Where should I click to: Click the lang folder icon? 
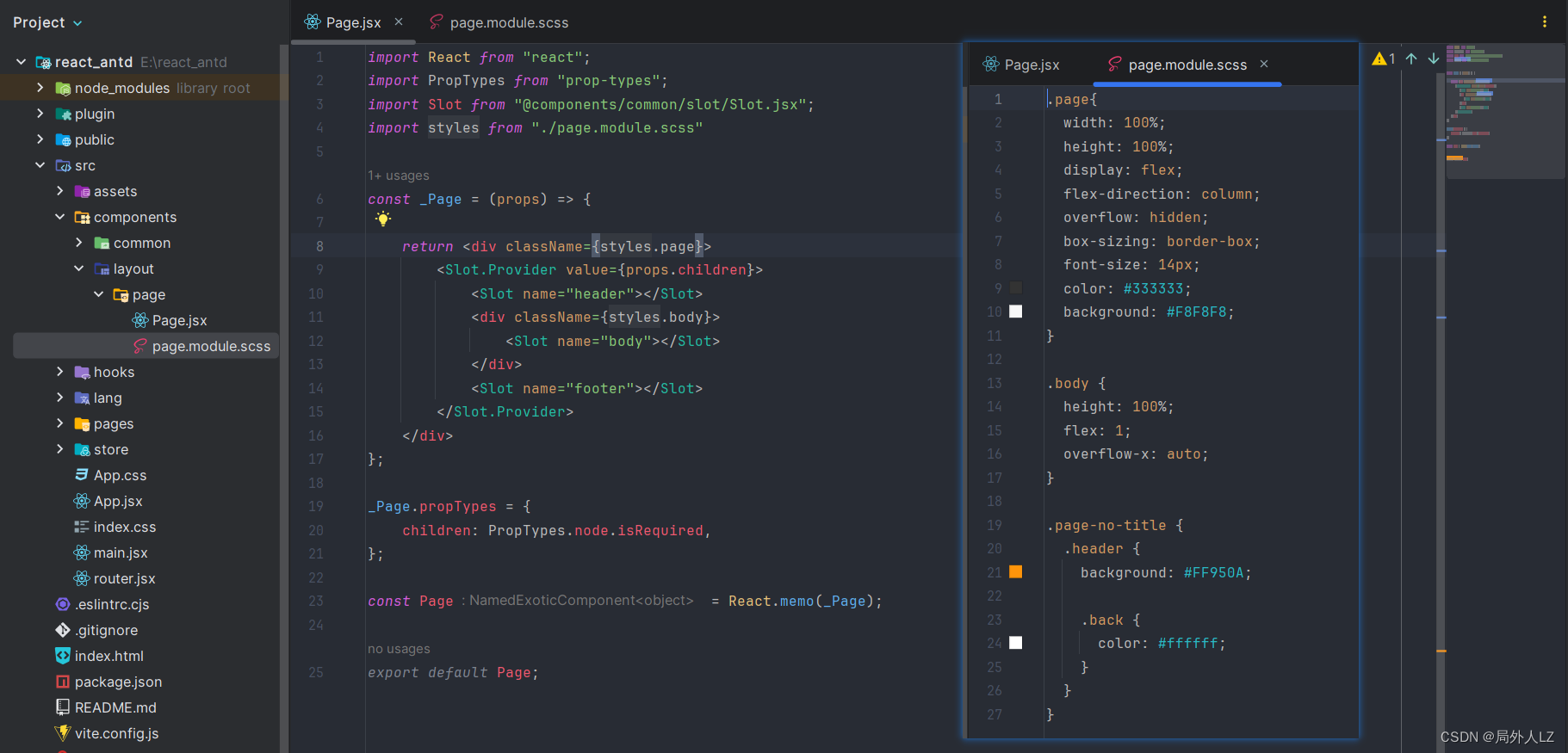point(82,398)
